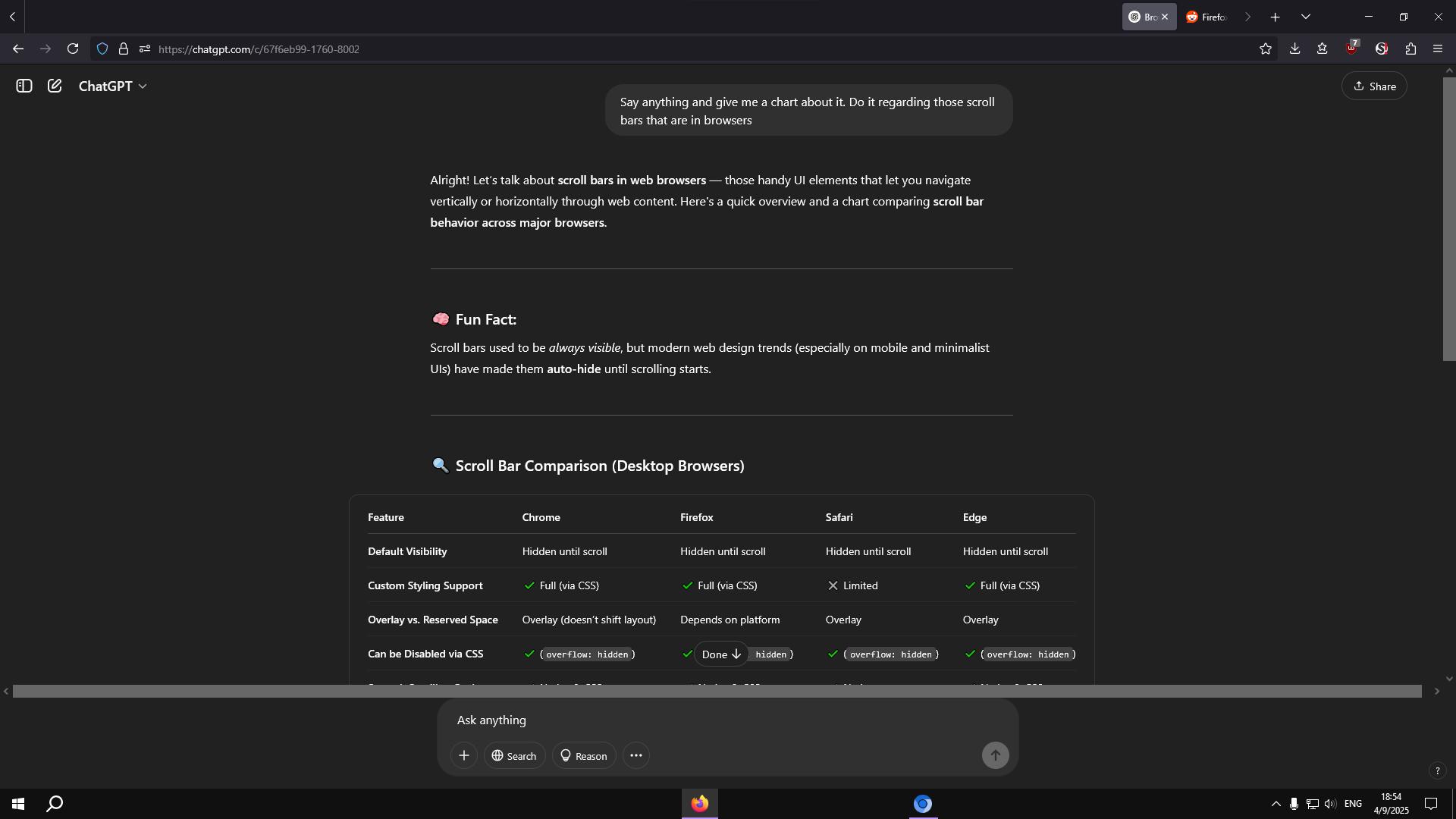Close the active ChatGPT tab
The height and width of the screenshot is (819, 1456).
[x=1165, y=17]
